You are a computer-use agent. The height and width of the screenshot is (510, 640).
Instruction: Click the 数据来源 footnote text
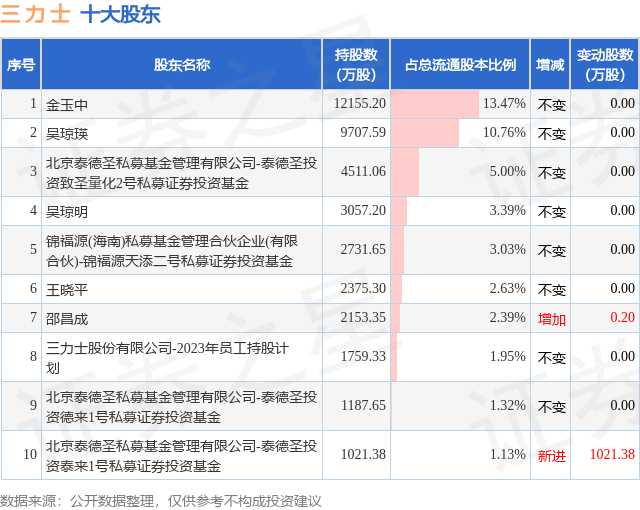click(x=161, y=501)
